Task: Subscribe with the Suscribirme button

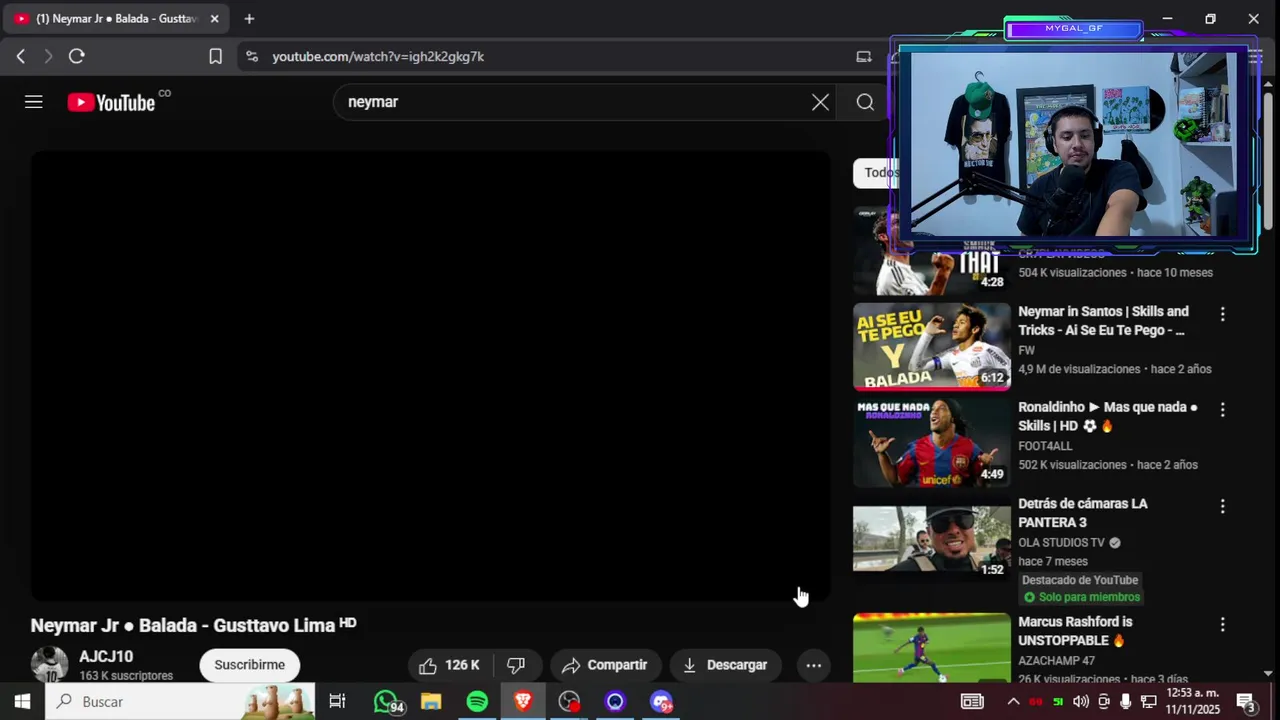Action: 249,665
